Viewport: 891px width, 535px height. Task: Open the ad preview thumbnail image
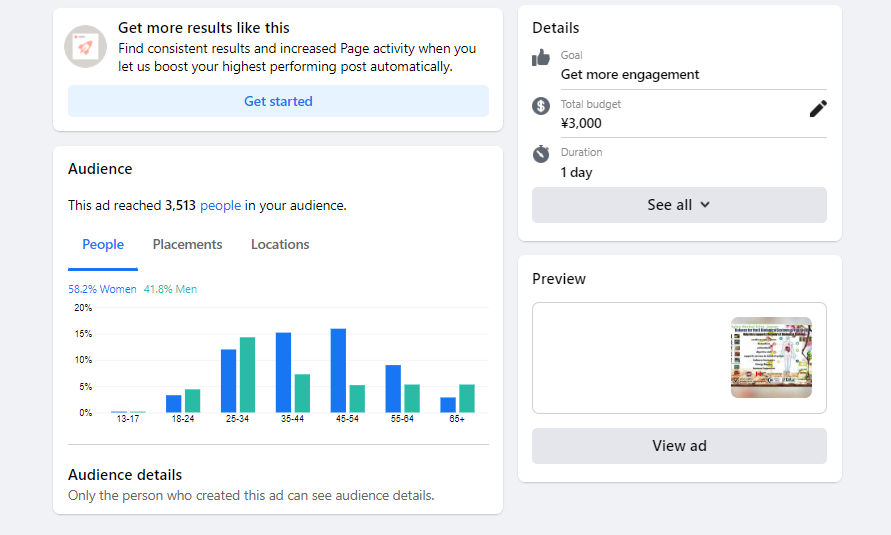pyautogui.click(x=771, y=357)
